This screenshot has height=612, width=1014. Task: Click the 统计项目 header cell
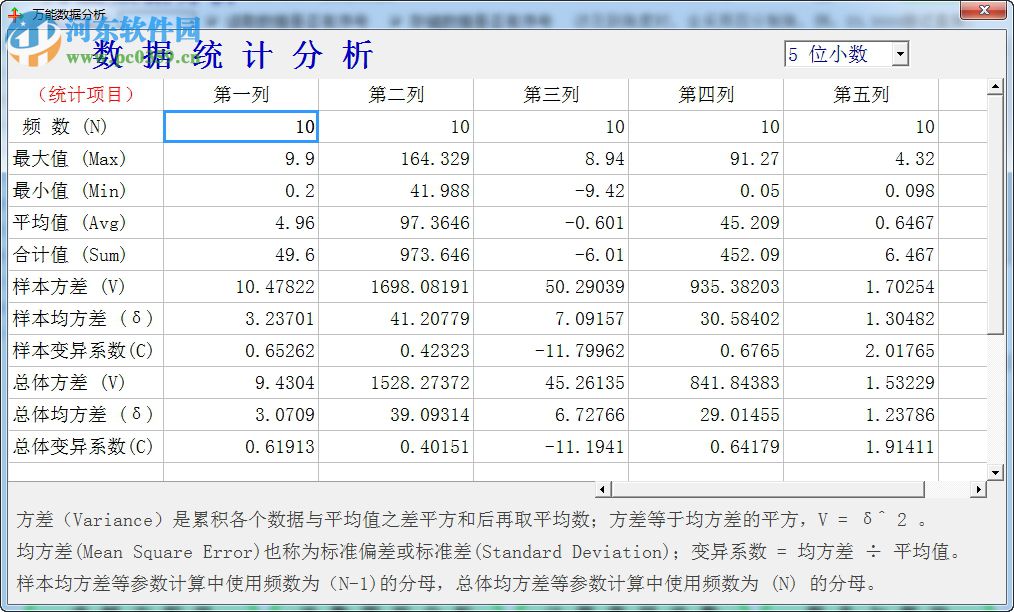(86, 95)
